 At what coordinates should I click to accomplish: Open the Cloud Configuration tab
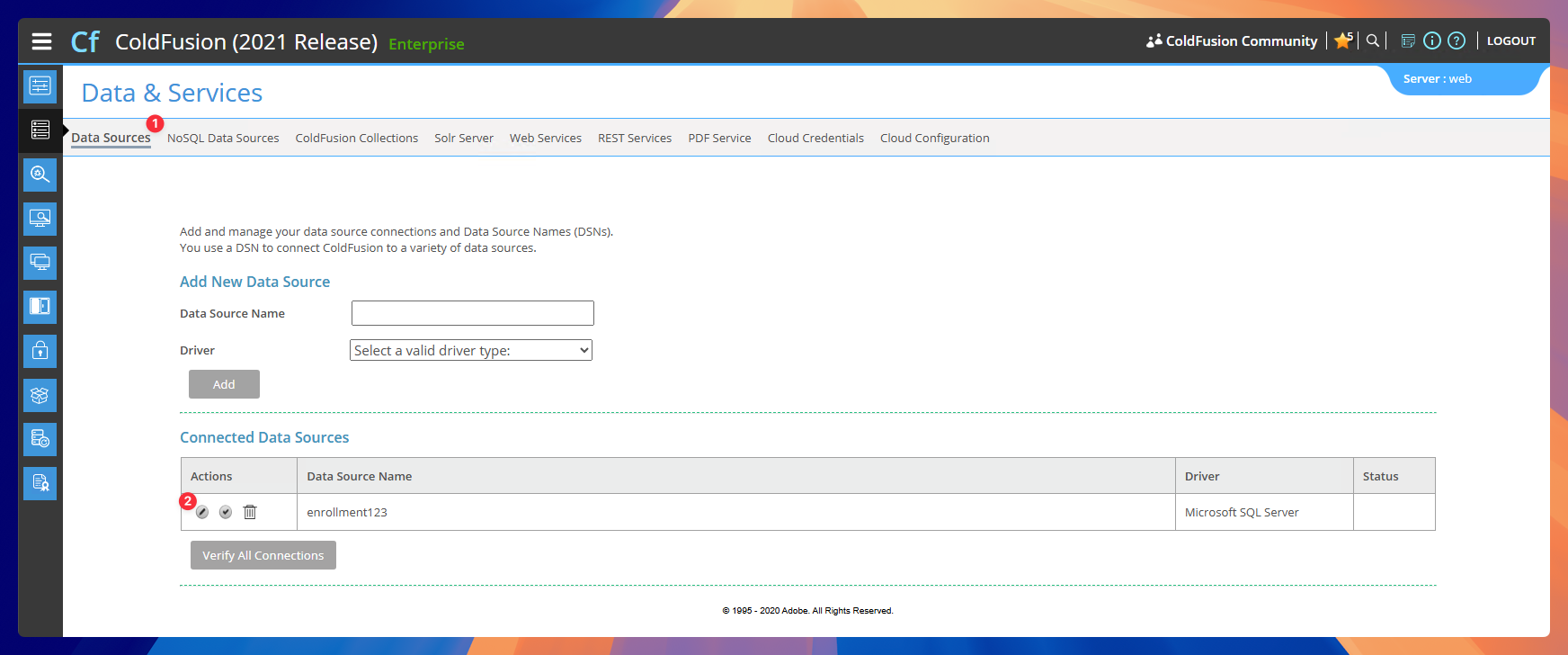coord(935,138)
